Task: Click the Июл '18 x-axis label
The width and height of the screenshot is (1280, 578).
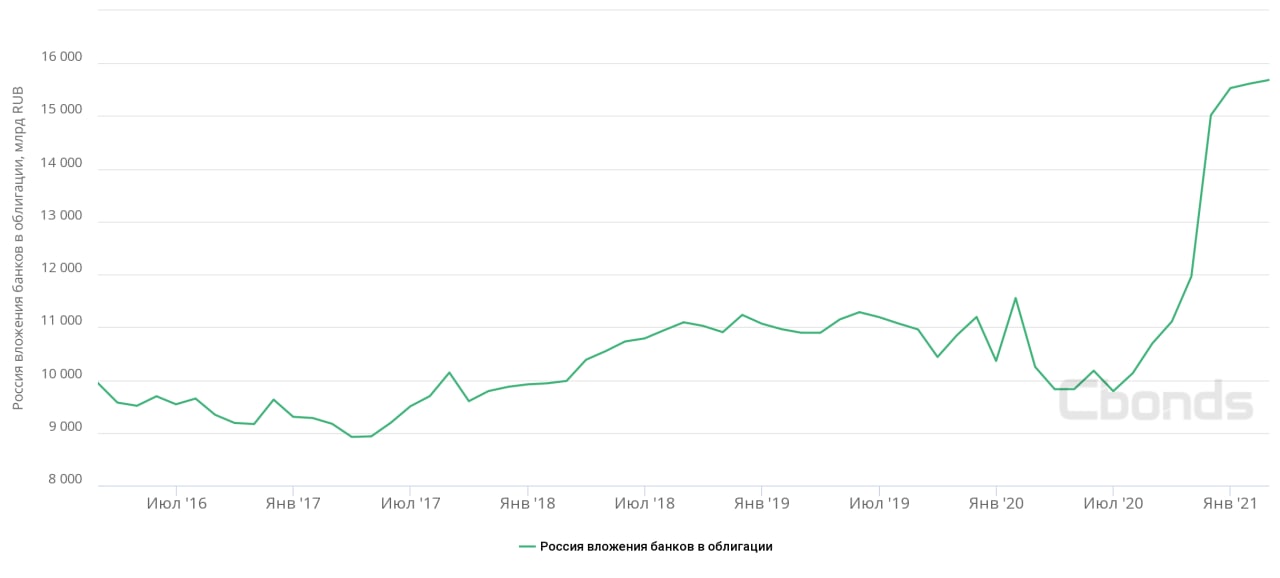Action: 645,503
